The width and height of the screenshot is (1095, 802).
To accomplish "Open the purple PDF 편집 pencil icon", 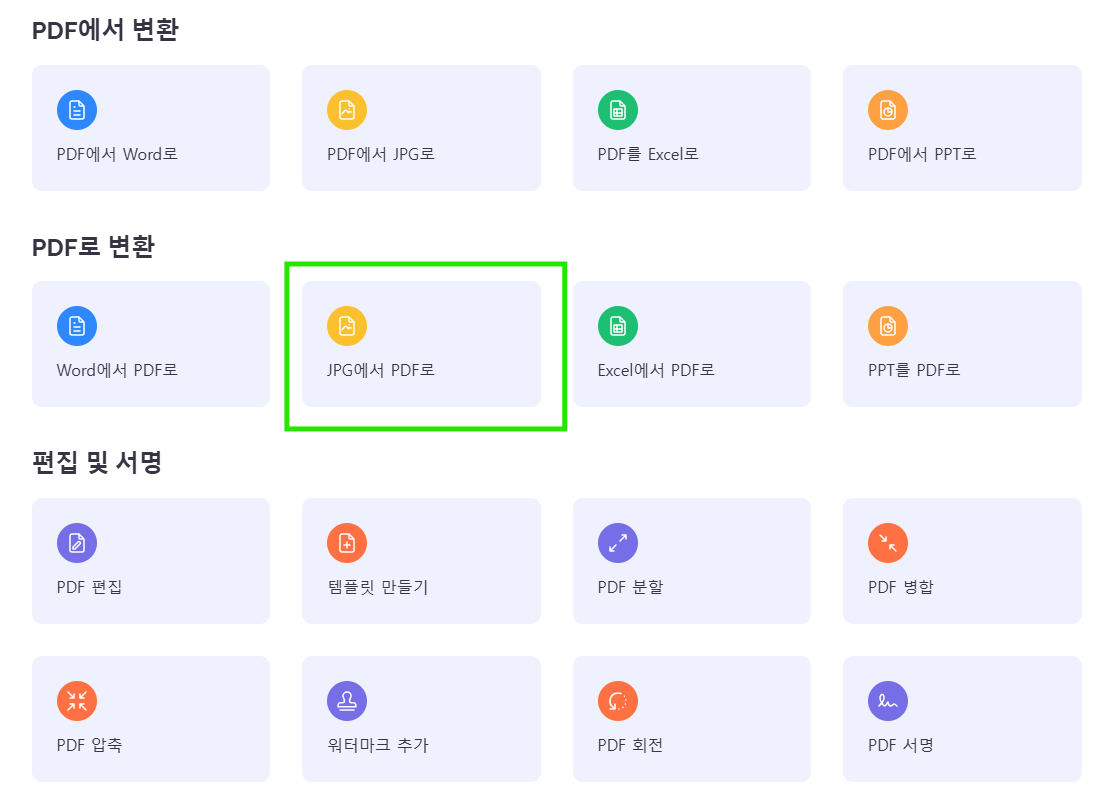I will pyautogui.click(x=77, y=543).
